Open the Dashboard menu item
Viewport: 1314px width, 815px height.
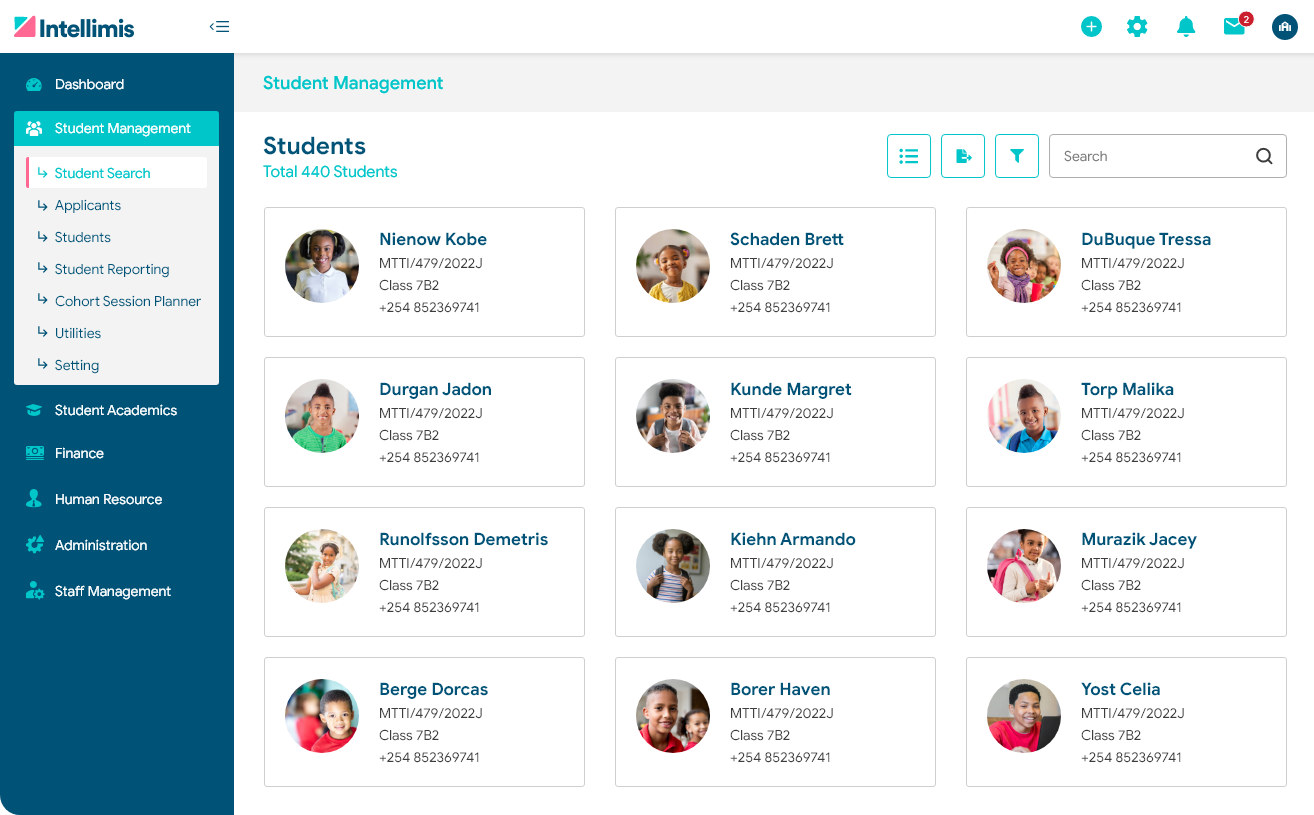pyautogui.click(x=89, y=84)
